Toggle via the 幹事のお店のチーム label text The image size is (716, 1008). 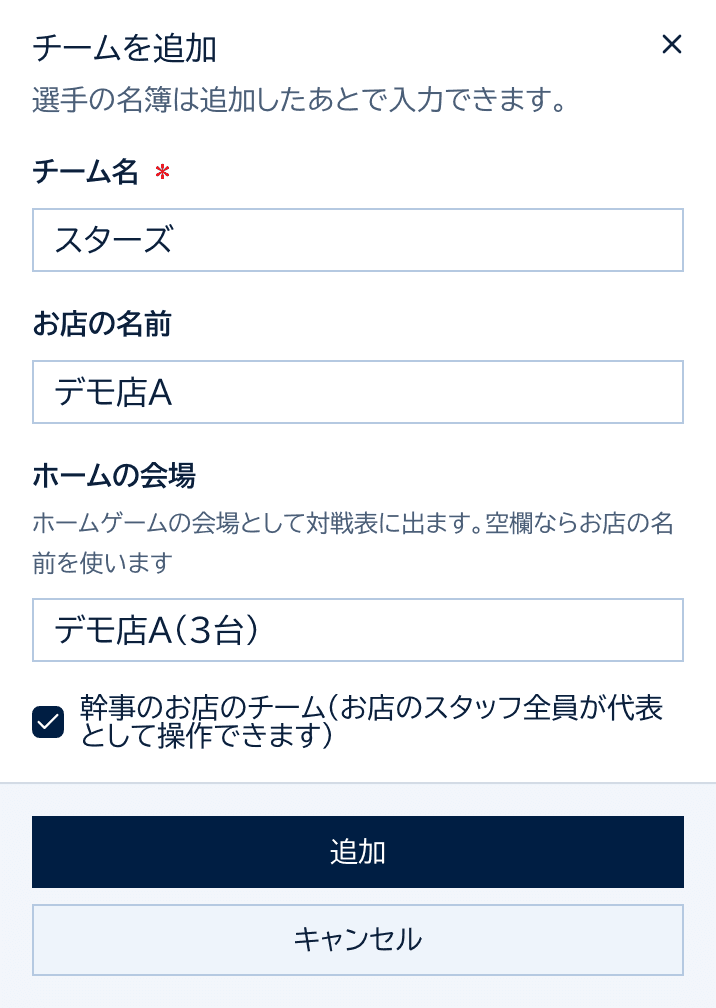(x=371, y=721)
